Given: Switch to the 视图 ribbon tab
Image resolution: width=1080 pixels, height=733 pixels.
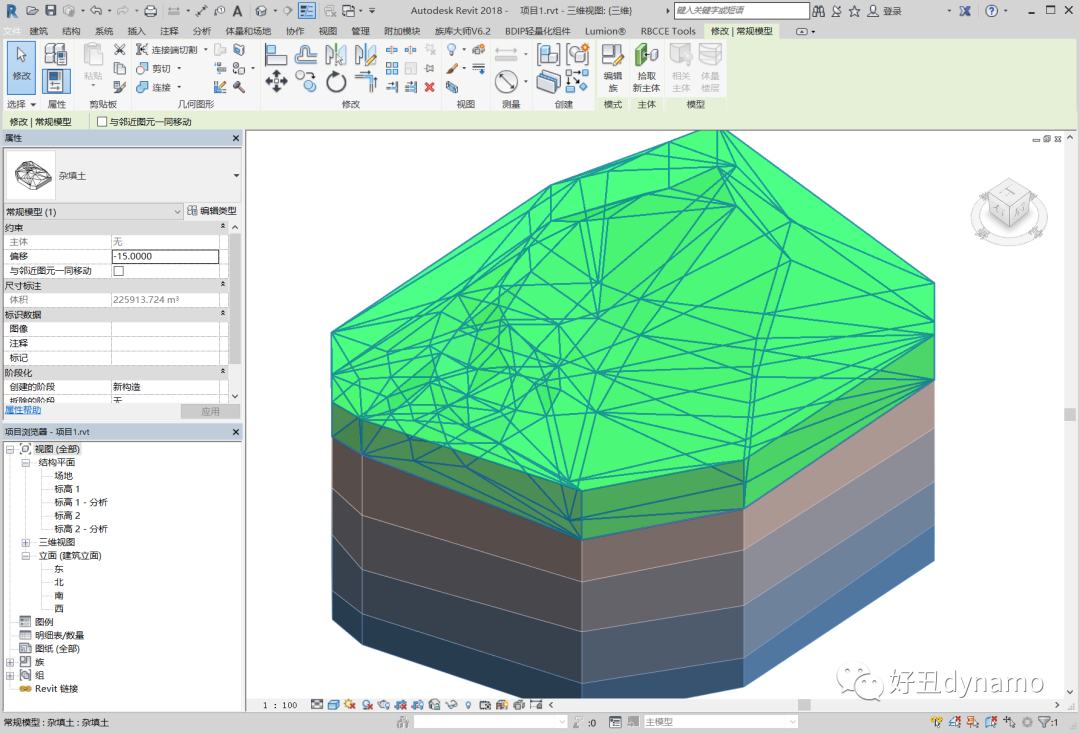Looking at the screenshot, I should 328,31.
